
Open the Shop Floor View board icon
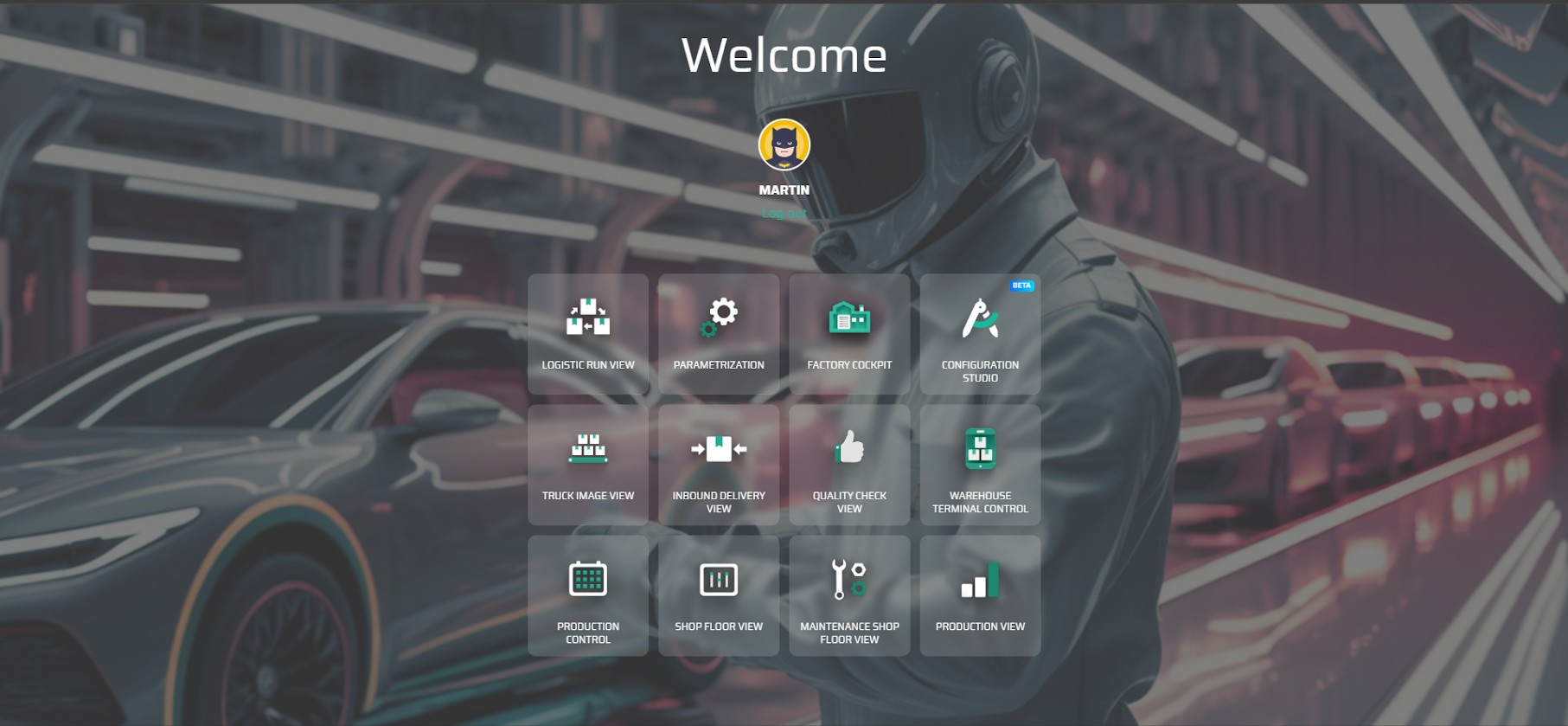(719, 579)
